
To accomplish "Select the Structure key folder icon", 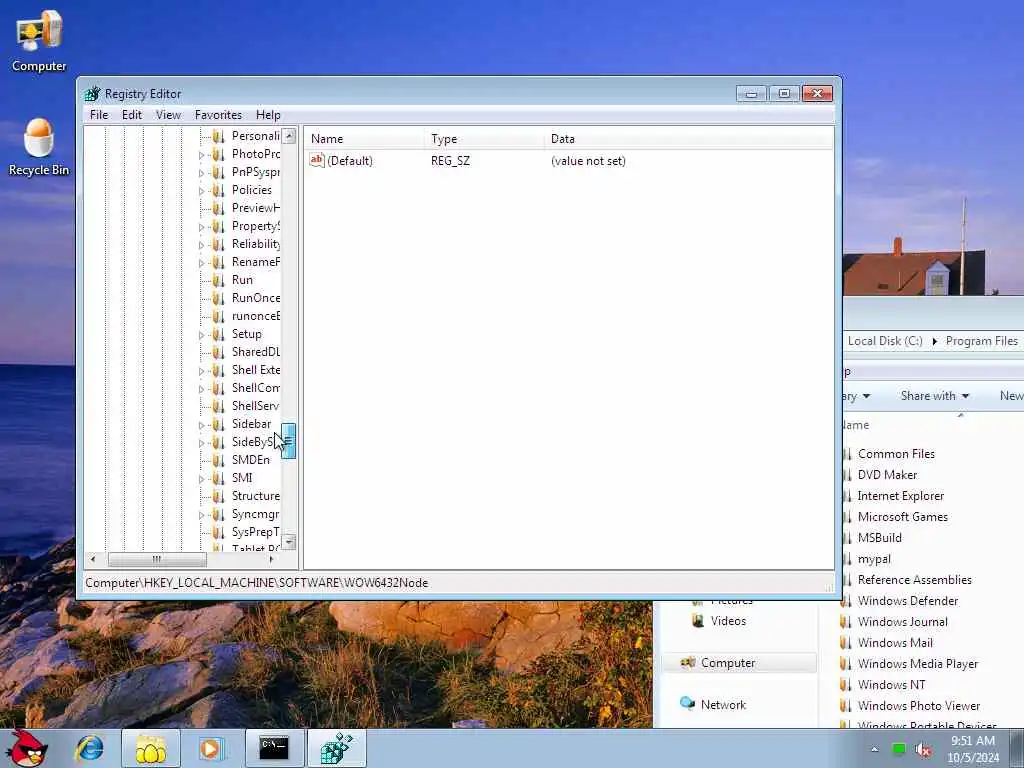I will click(x=218, y=496).
